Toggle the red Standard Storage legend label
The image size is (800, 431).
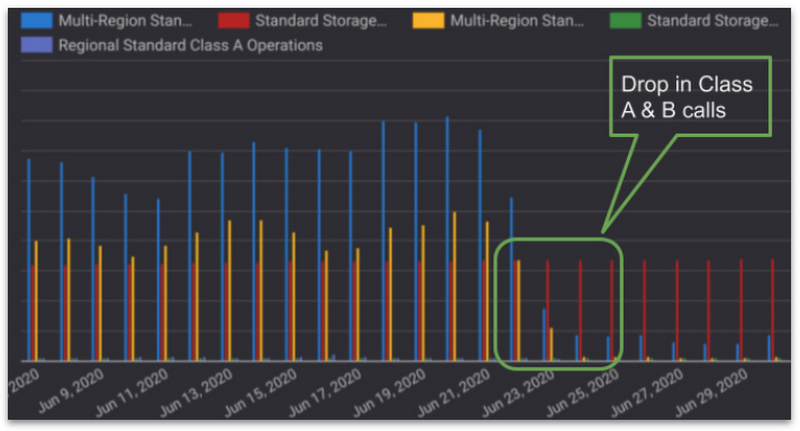point(320,20)
